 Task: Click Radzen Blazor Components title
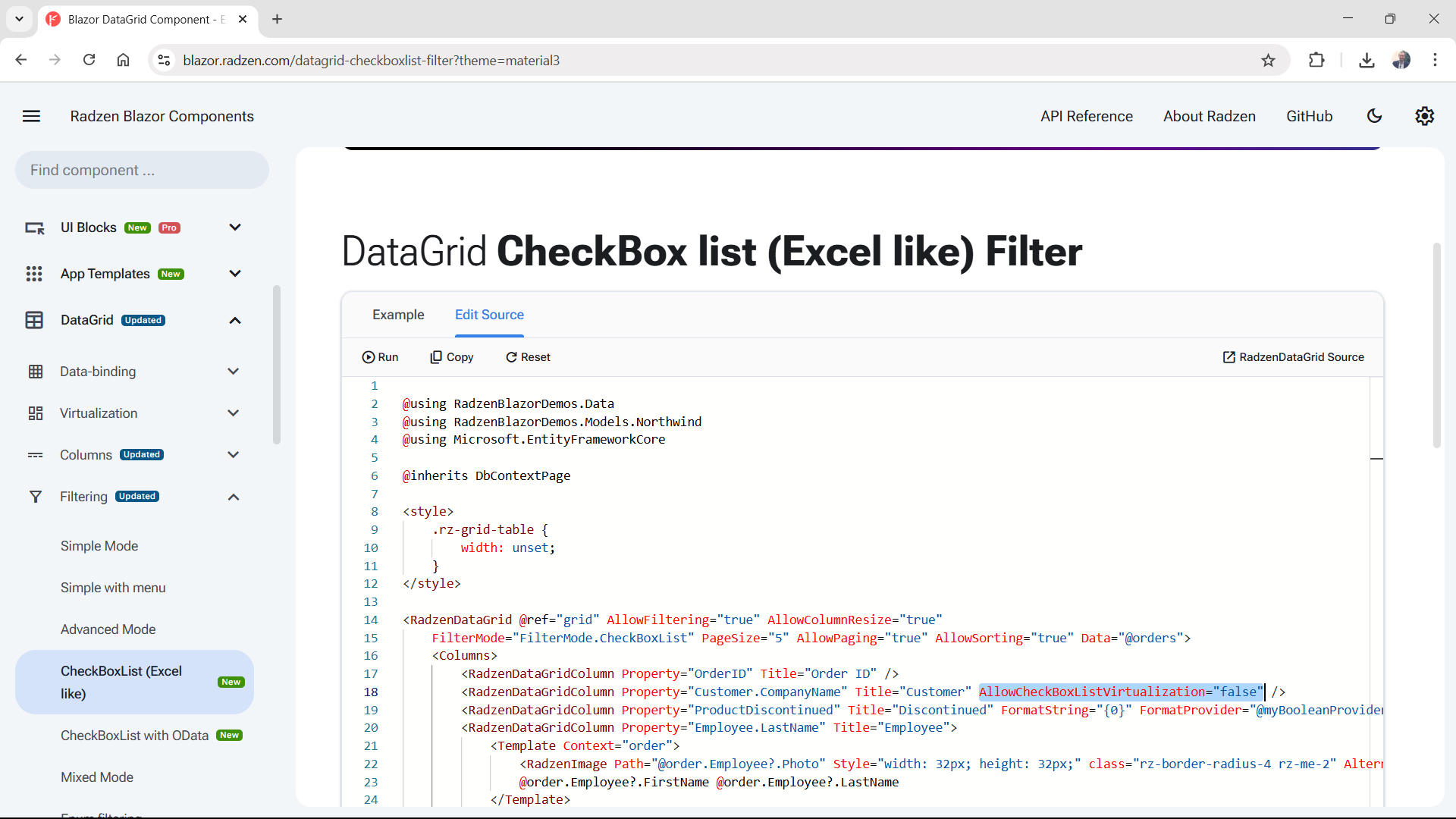click(x=162, y=116)
